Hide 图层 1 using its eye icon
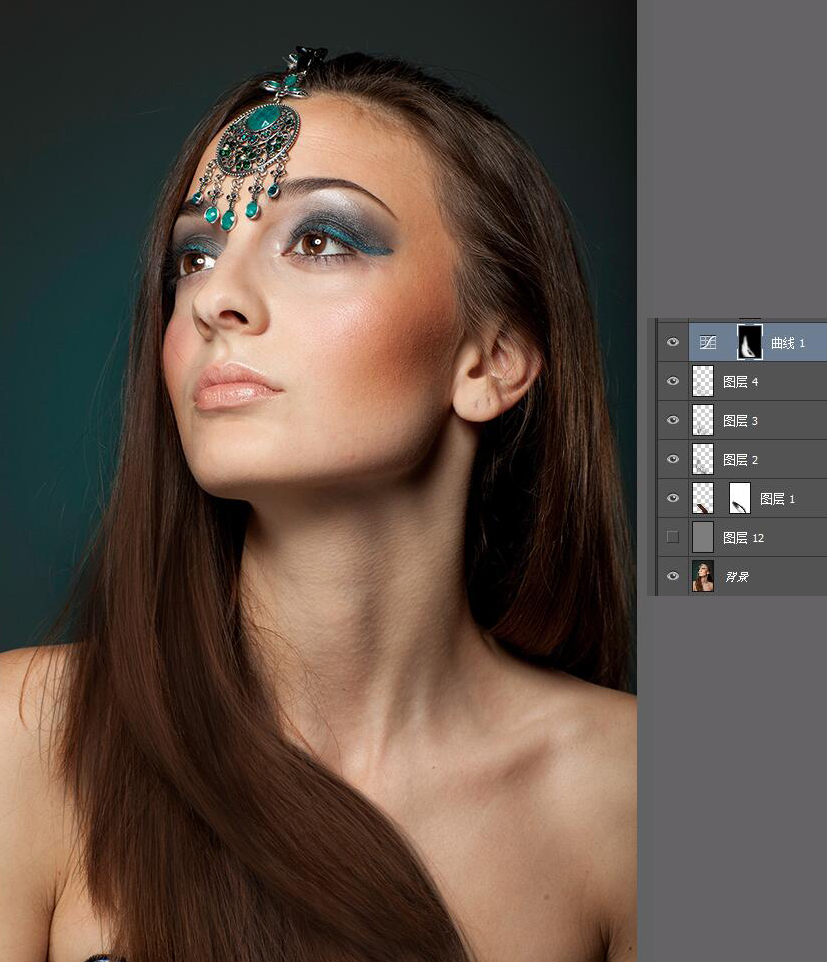This screenshot has height=962, width=827. pos(672,498)
